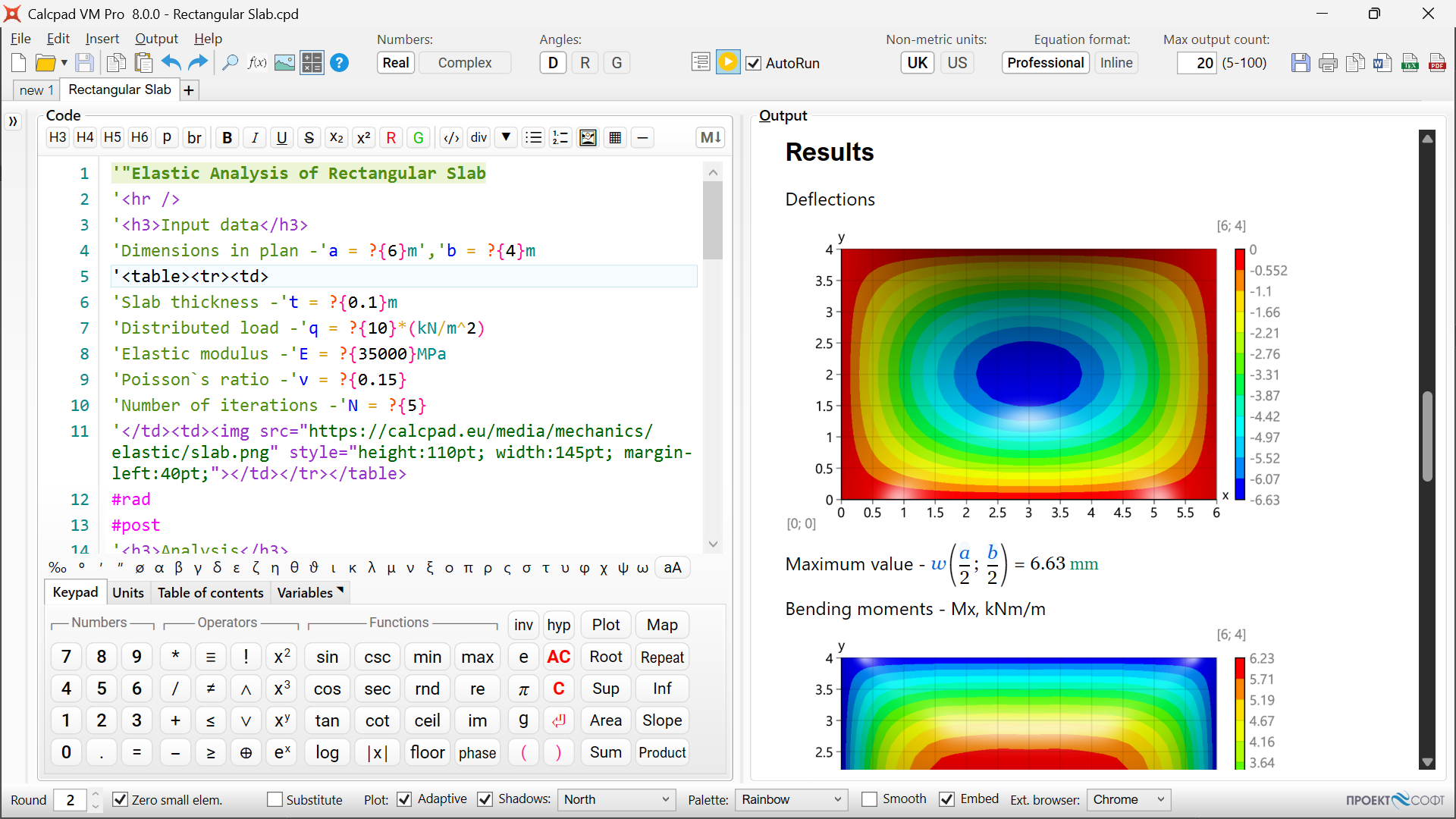Viewport: 1456px width, 819px height.
Task: Enable the Substitute checkbox
Action: 275,799
